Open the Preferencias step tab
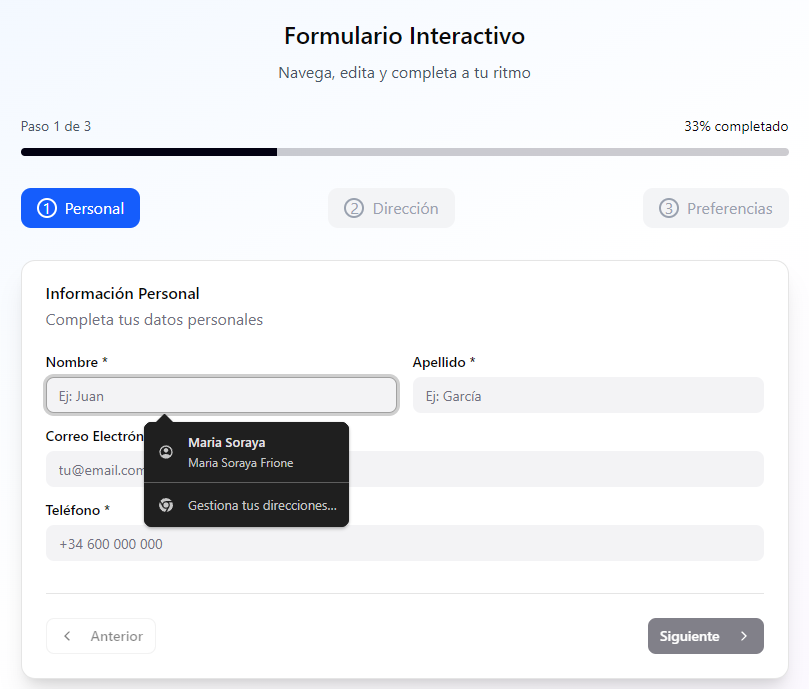Viewport: 809px width, 689px height. click(715, 209)
